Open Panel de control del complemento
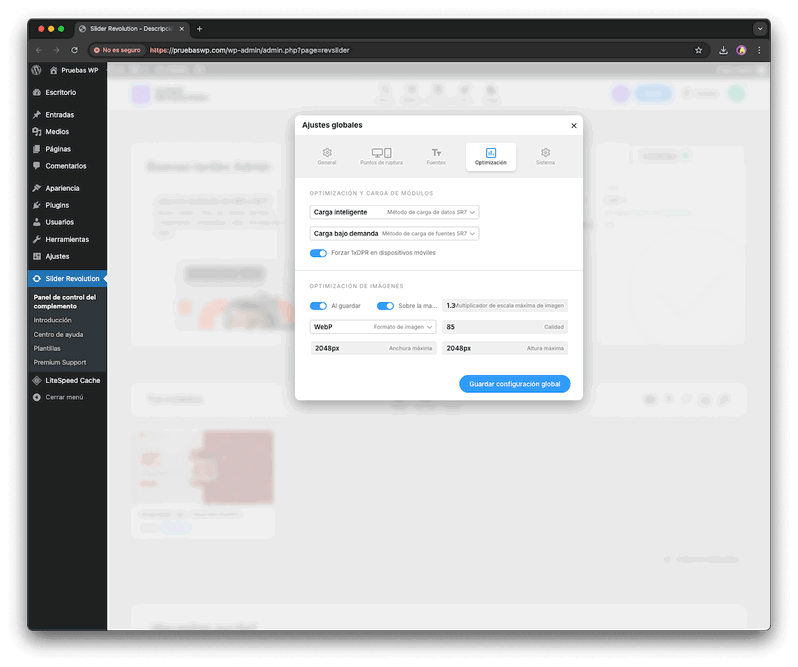The width and height of the screenshot is (798, 667). tap(65, 302)
